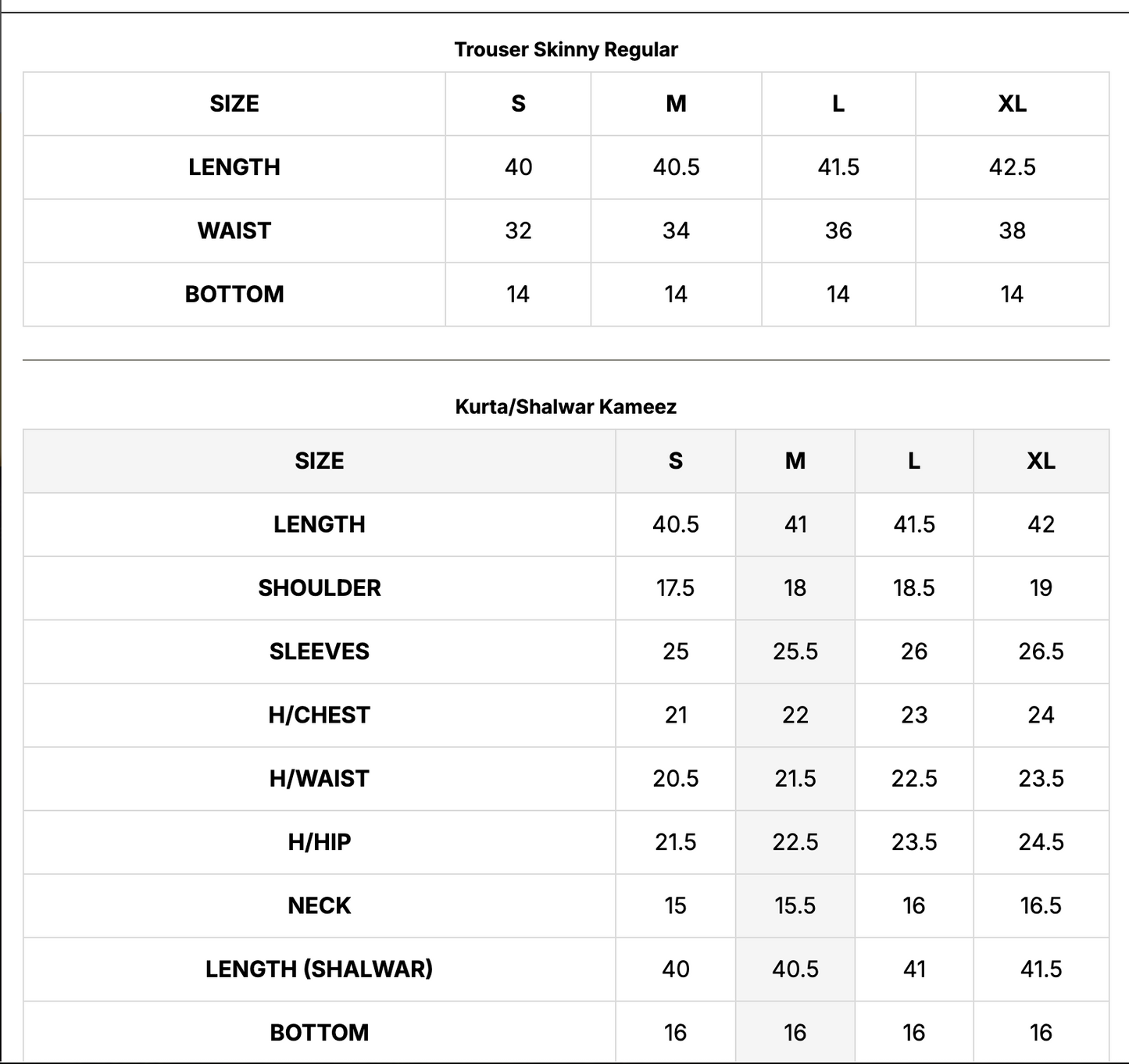The image size is (1129, 1064).
Task: Select sleeves value 26.5 for size XL
Action: [1041, 652]
